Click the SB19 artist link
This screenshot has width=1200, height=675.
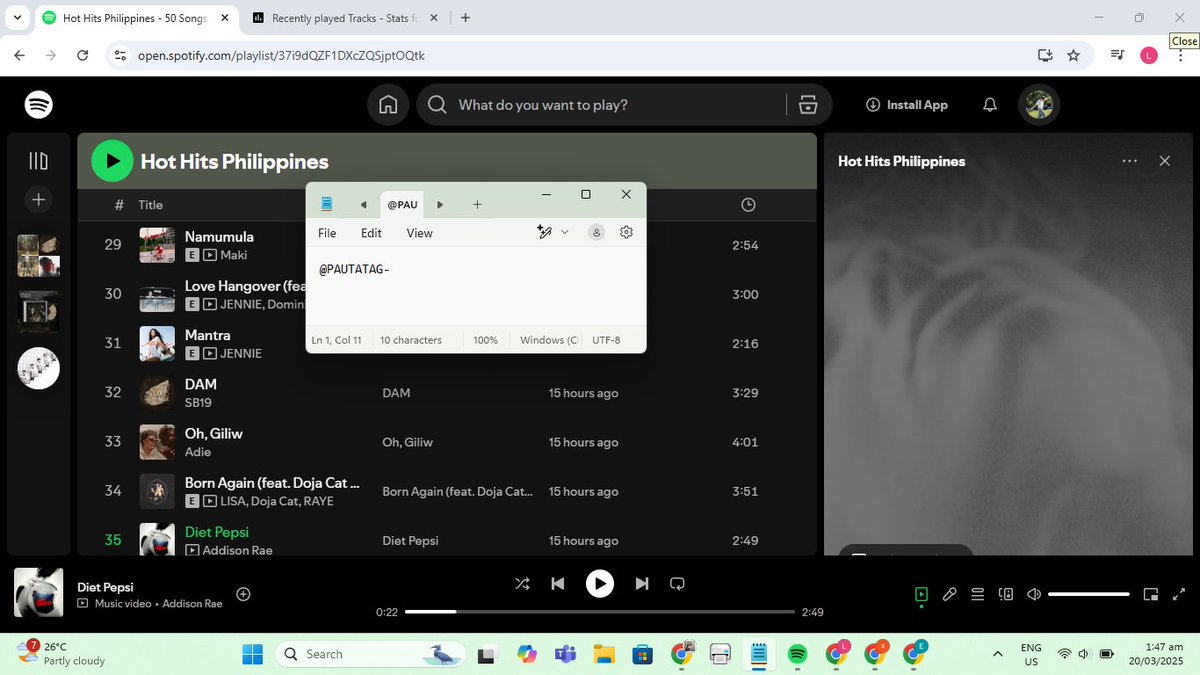(198, 402)
